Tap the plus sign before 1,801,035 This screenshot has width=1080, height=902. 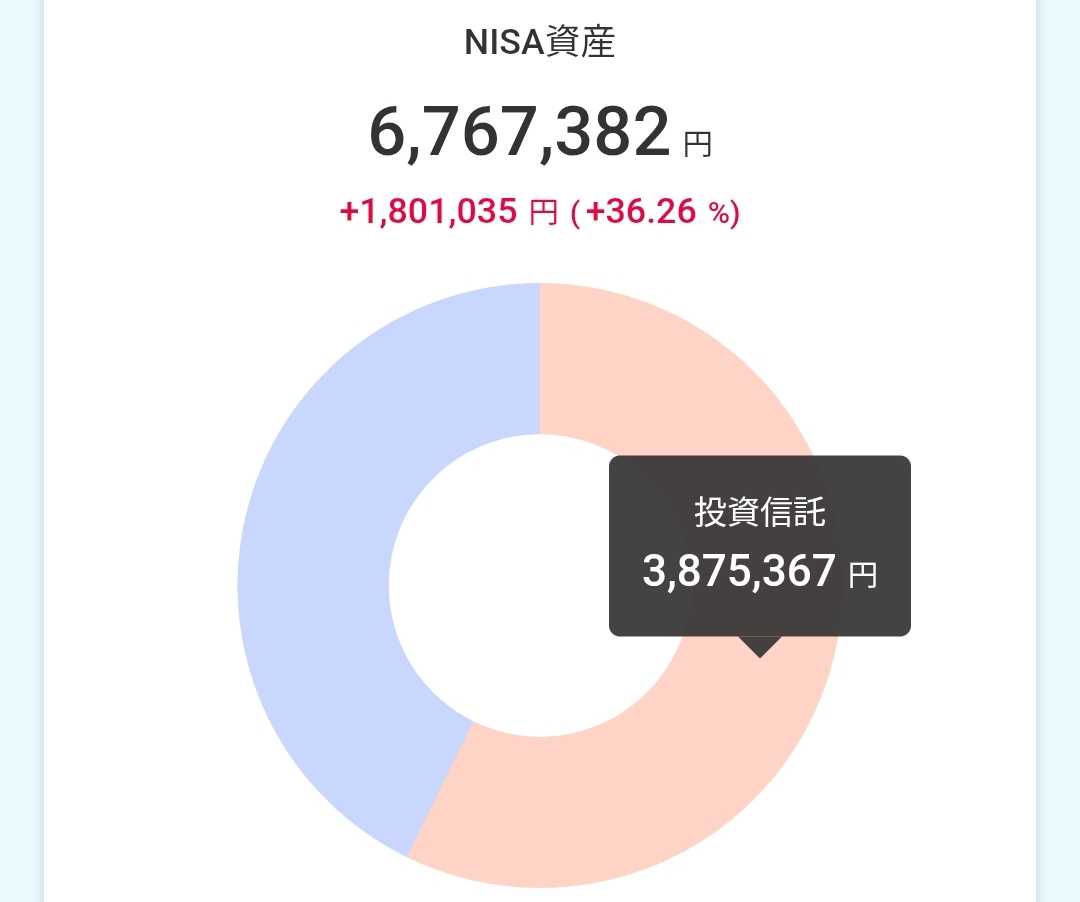pyautogui.click(x=349, y=212)
